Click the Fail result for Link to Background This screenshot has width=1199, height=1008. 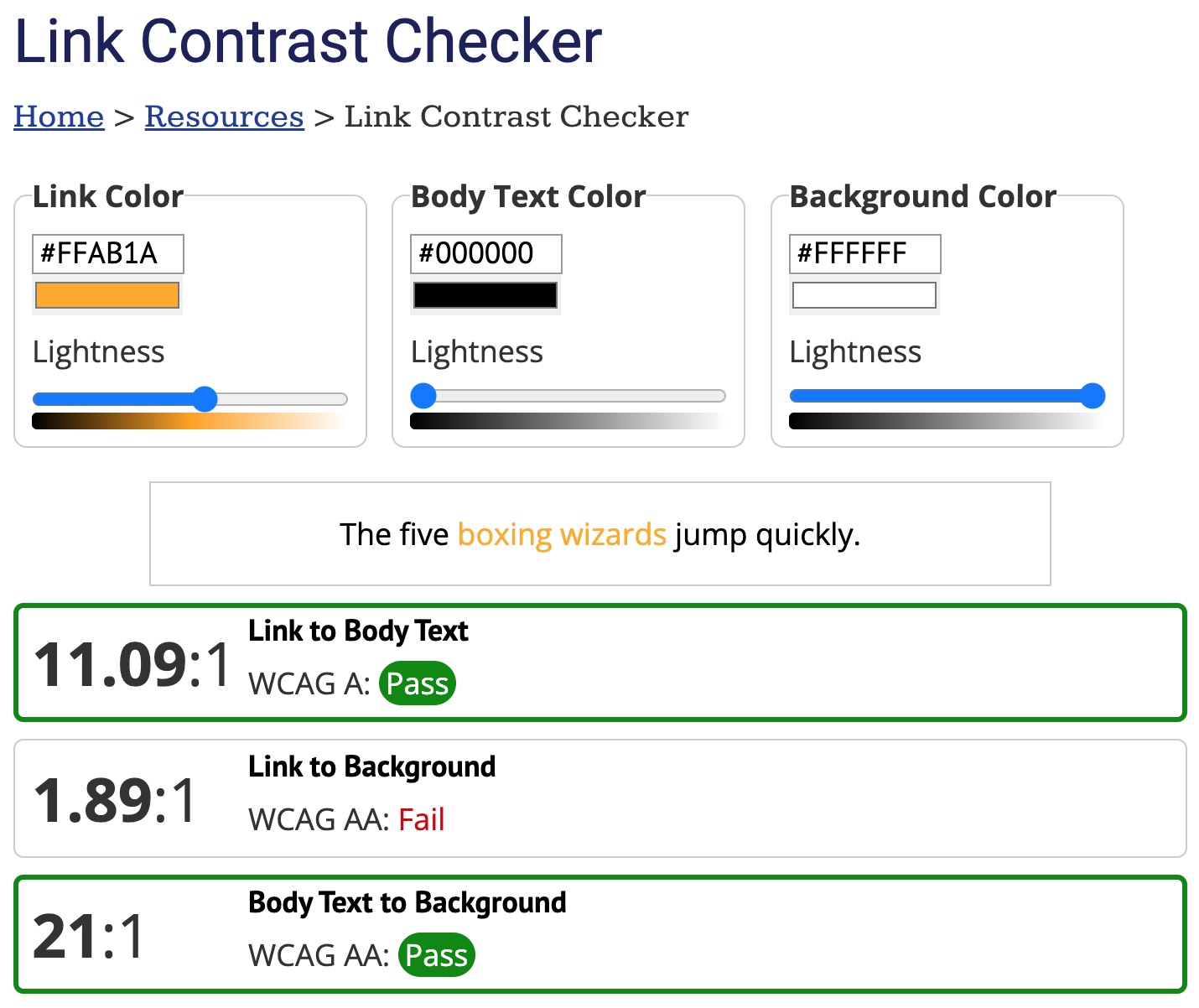(x=421, y=819)
